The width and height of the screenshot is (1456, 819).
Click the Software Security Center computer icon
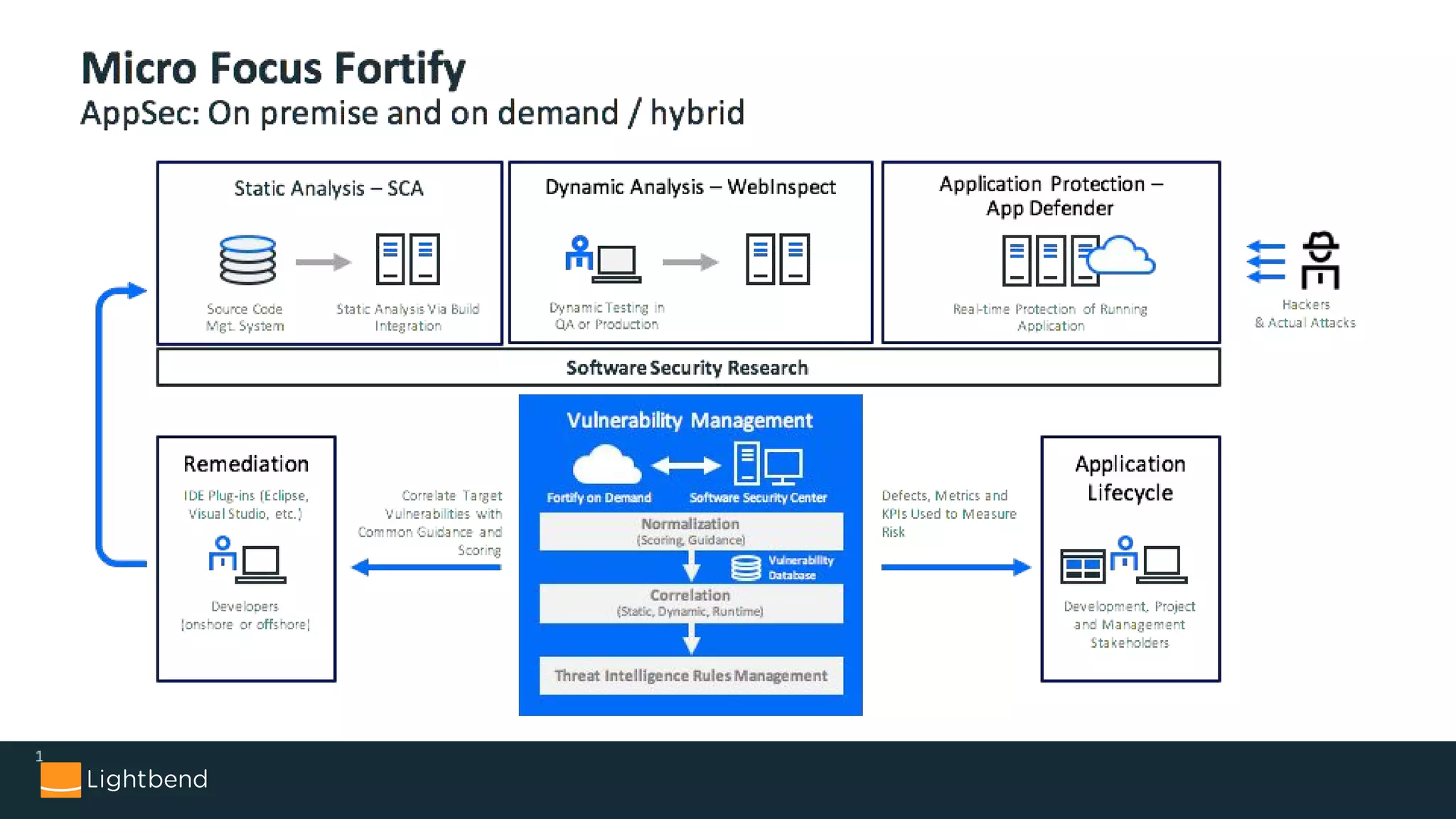(x=768, y=464)
